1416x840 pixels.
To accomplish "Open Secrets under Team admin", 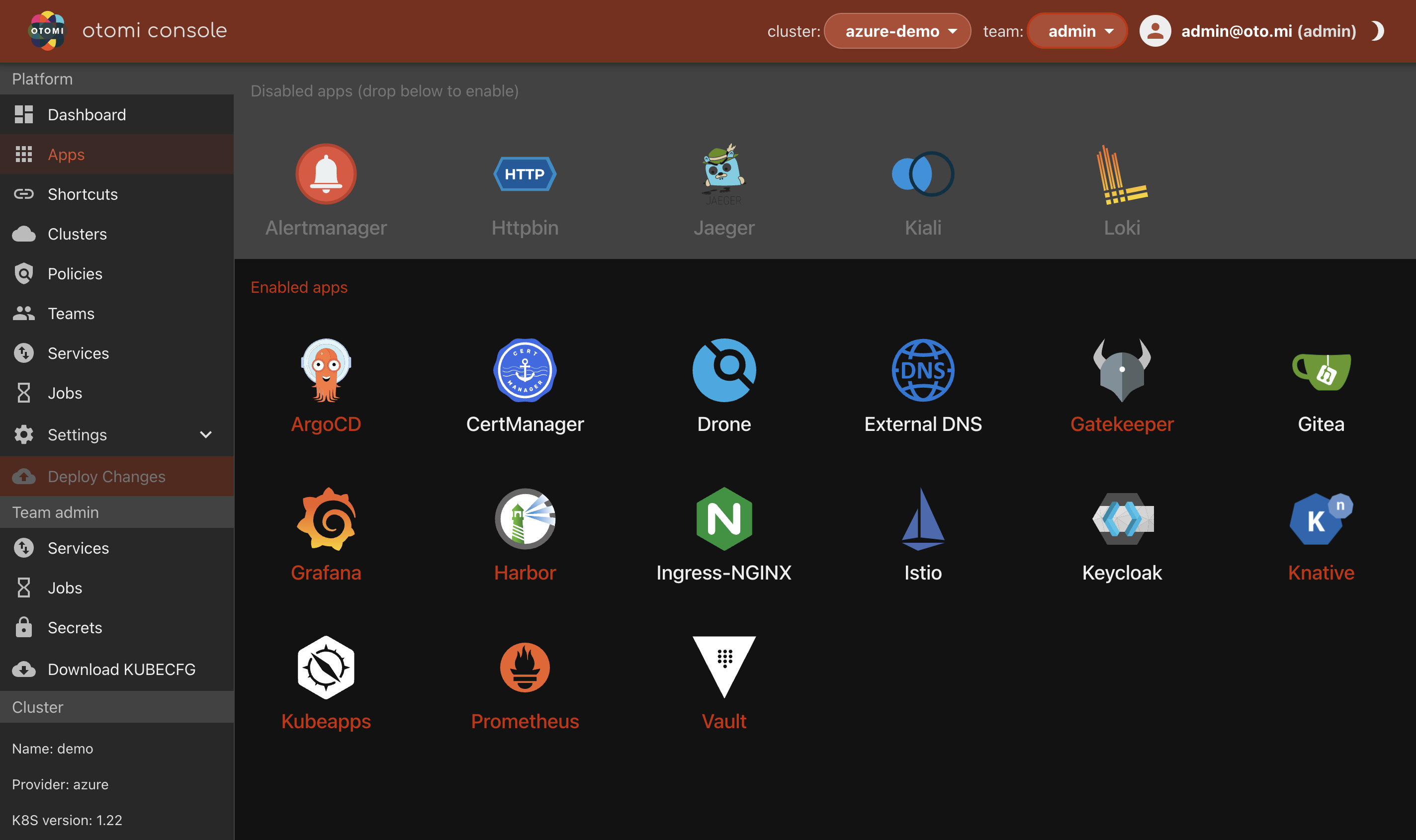I will pos(75,628).
